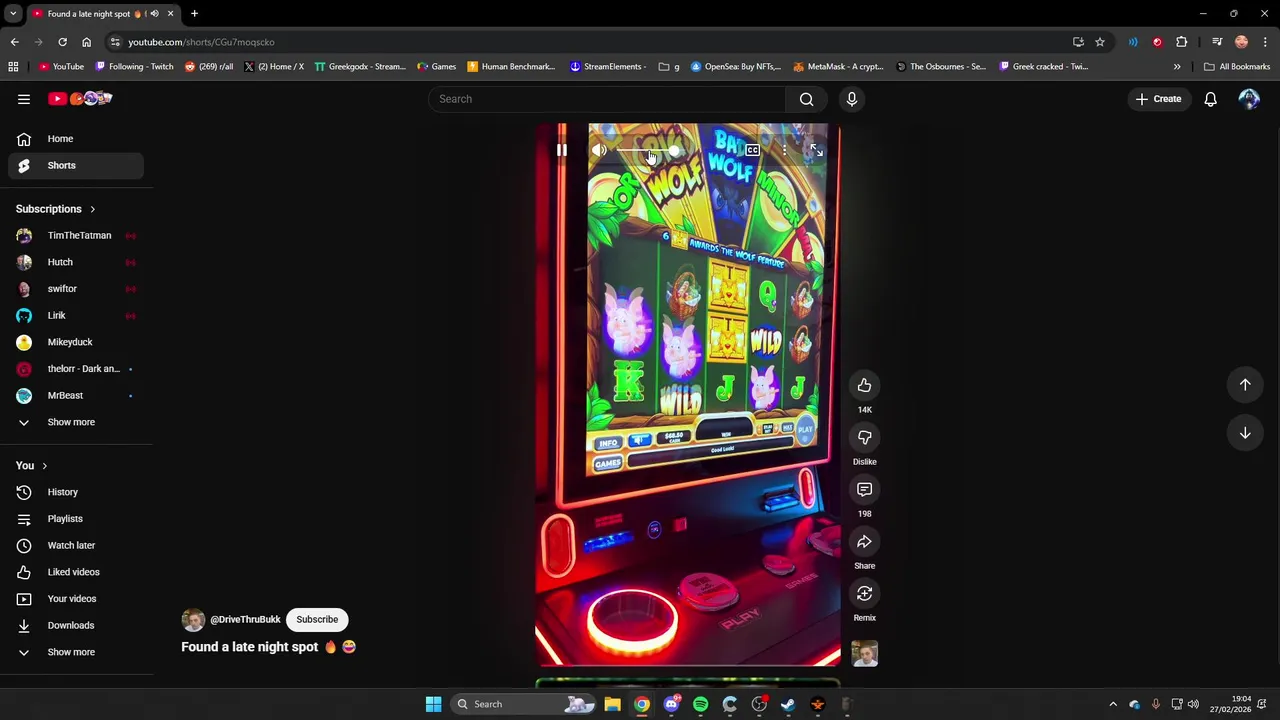1280x720 pixels.
Task: Expand the Subscriptions section
Action: [x=55, y=209]
